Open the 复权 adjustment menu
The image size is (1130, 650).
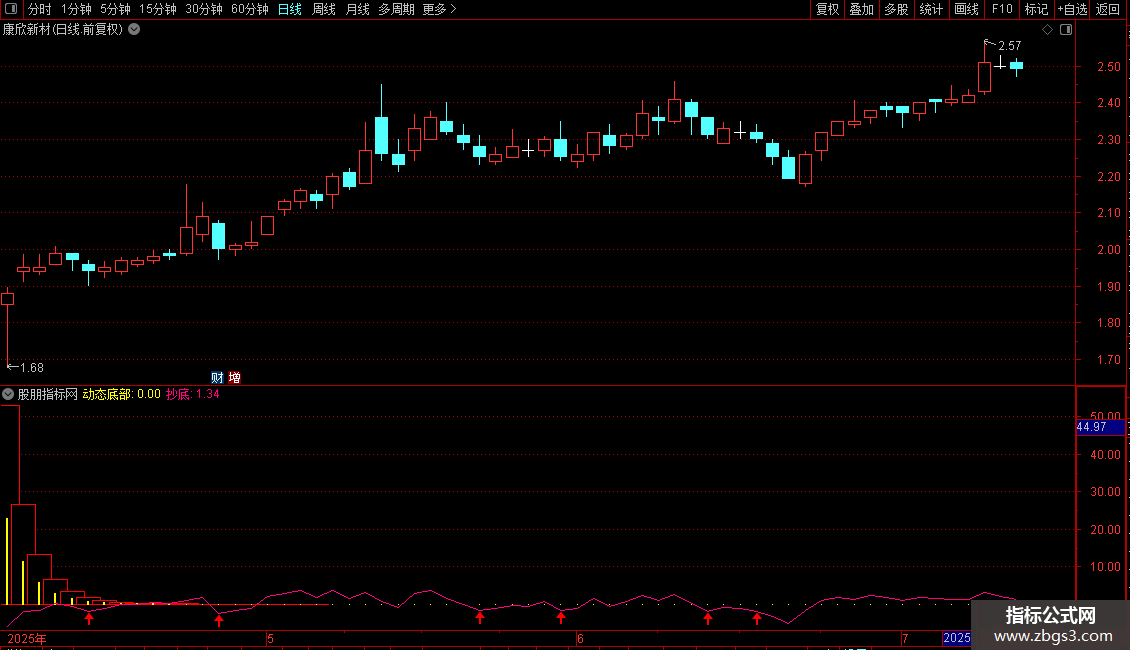coord(827,9)
